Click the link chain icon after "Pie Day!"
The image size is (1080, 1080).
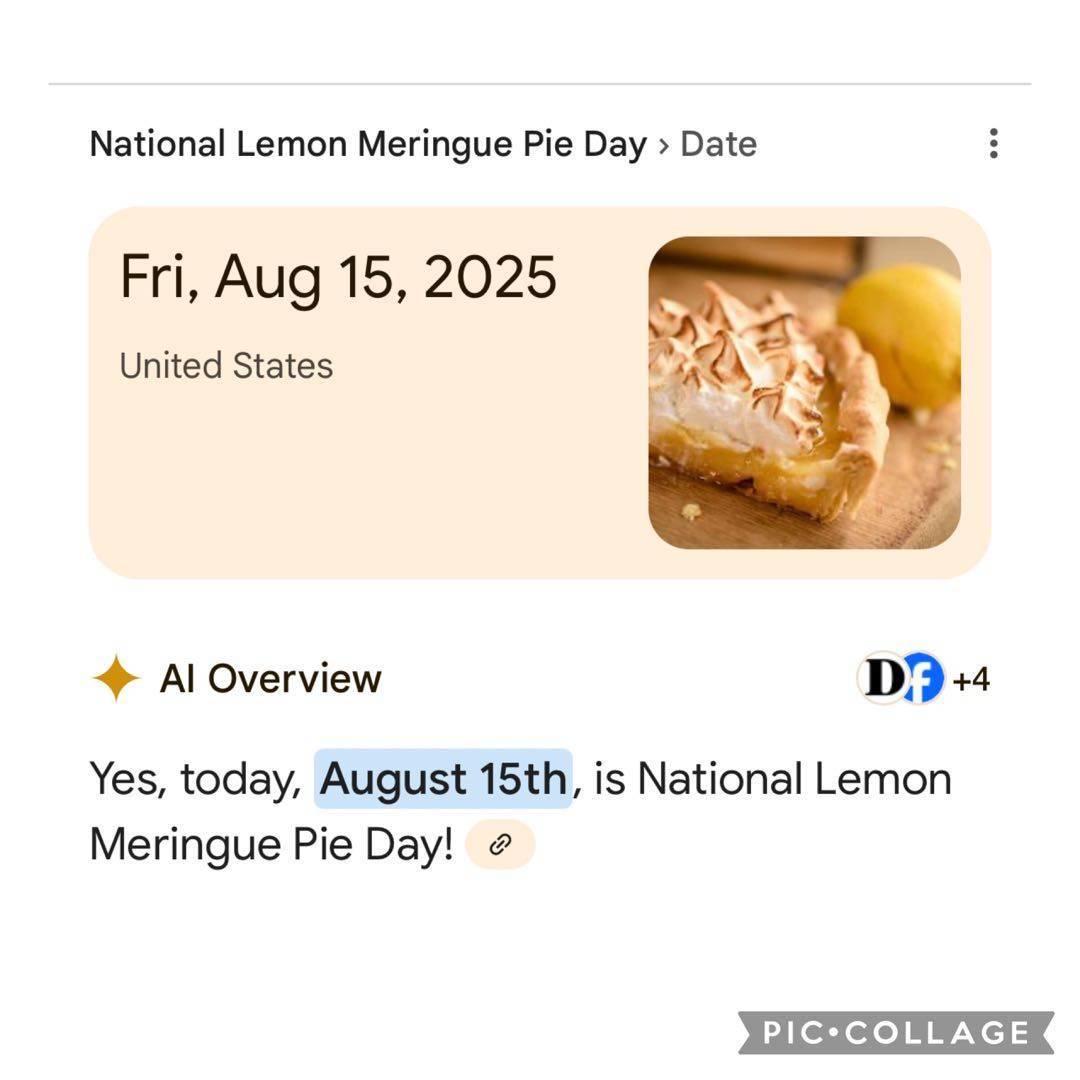tap(499, 843)
